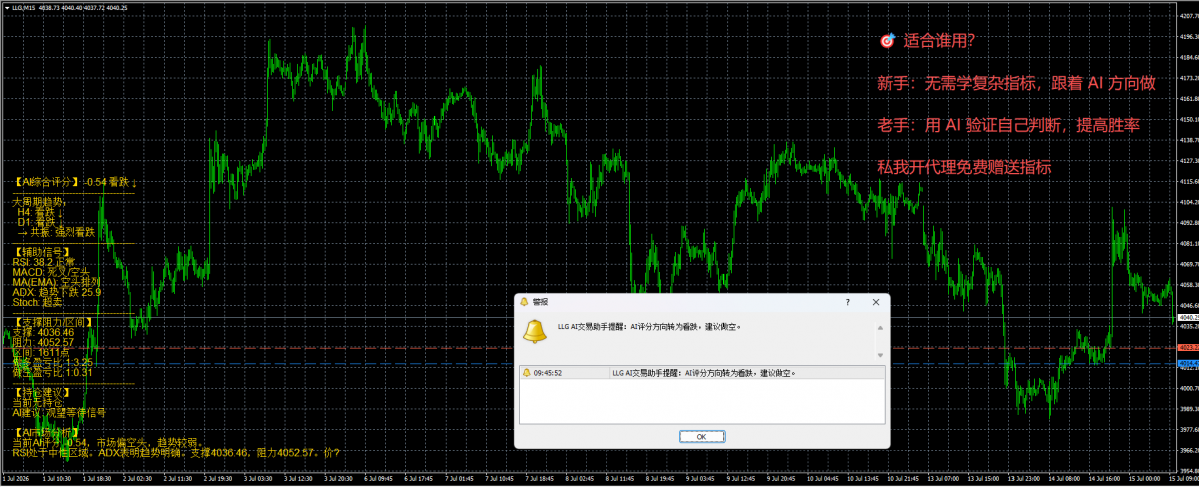Click the help question mark in alert dialog
The image size is (1199, 487).
[x=847, y=302]
